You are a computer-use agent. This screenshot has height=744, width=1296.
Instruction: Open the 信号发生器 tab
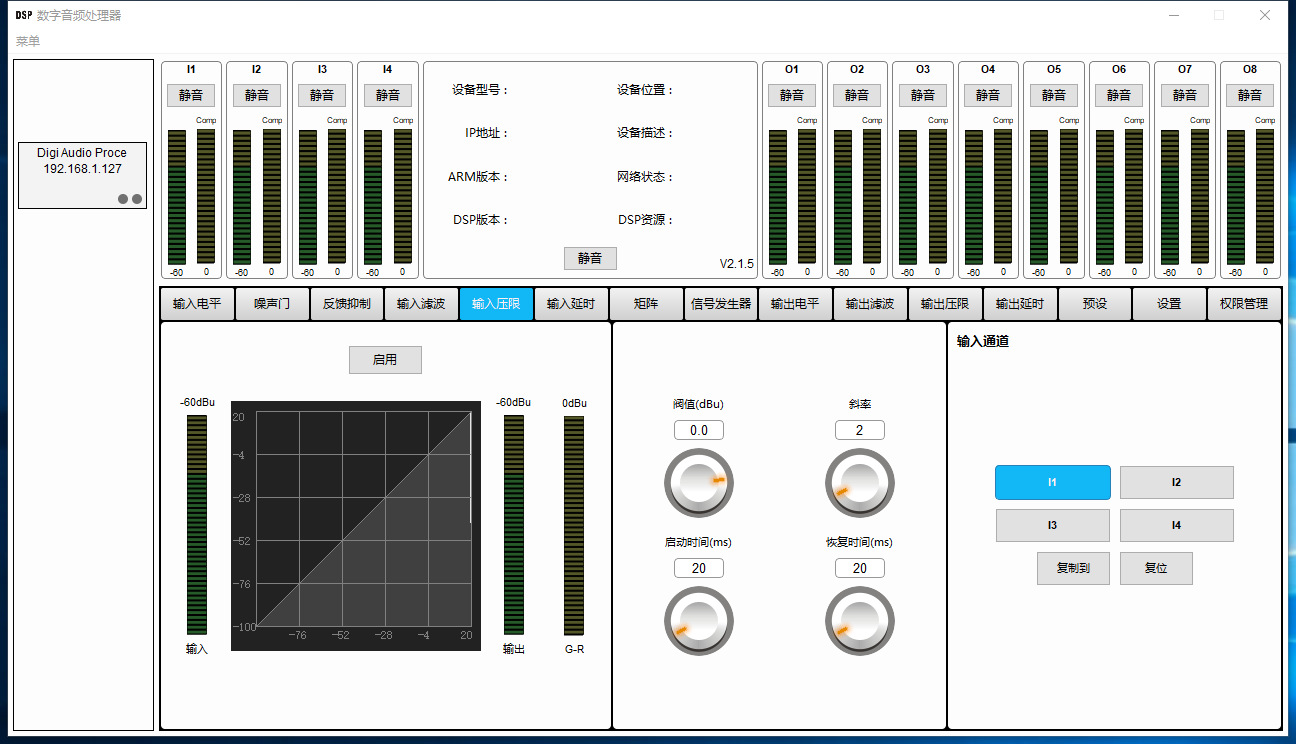pyautogui.click(x=720, y=304)
